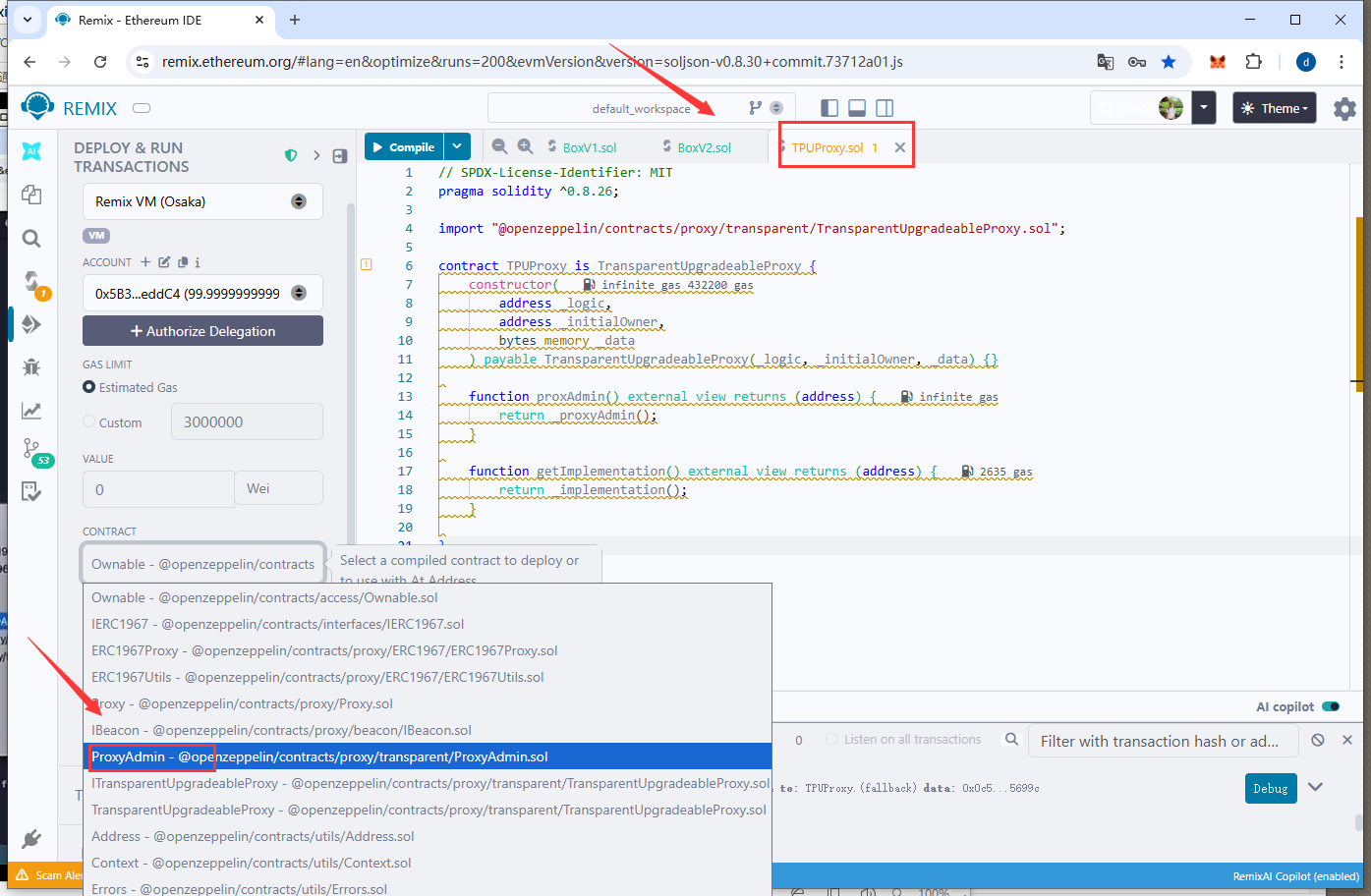Open Deploy & Run transactions sidebar icon
This screenshot has height=896, width=1371.
31,324
